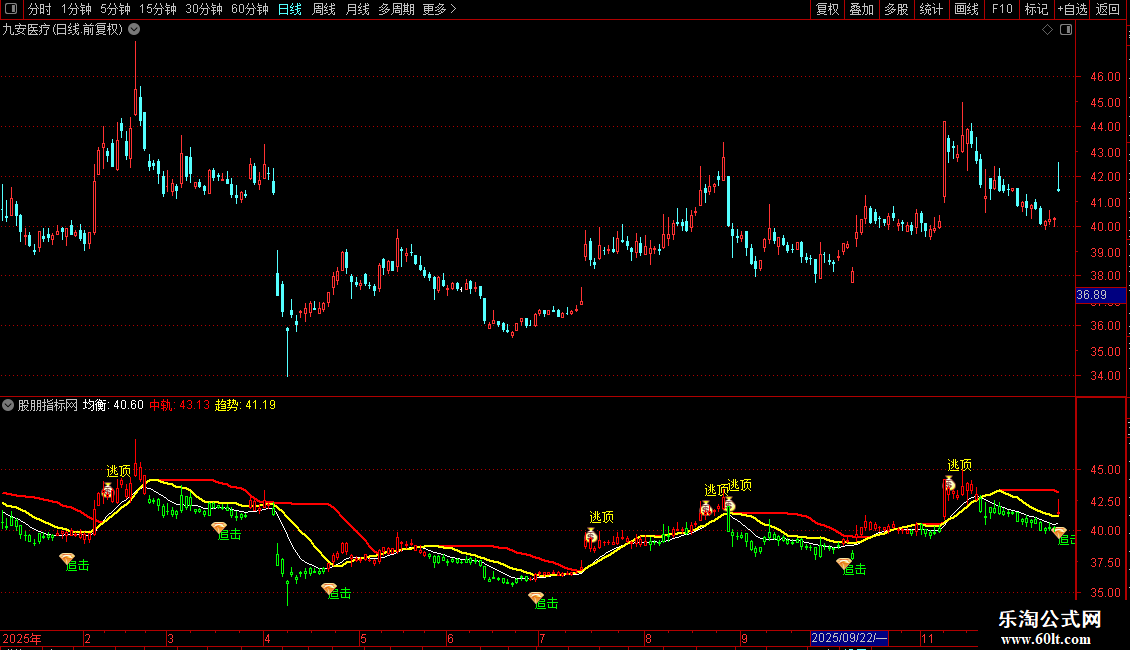Click the 2025年 label on time axis
1130x650 pixels.
point(22,638)
